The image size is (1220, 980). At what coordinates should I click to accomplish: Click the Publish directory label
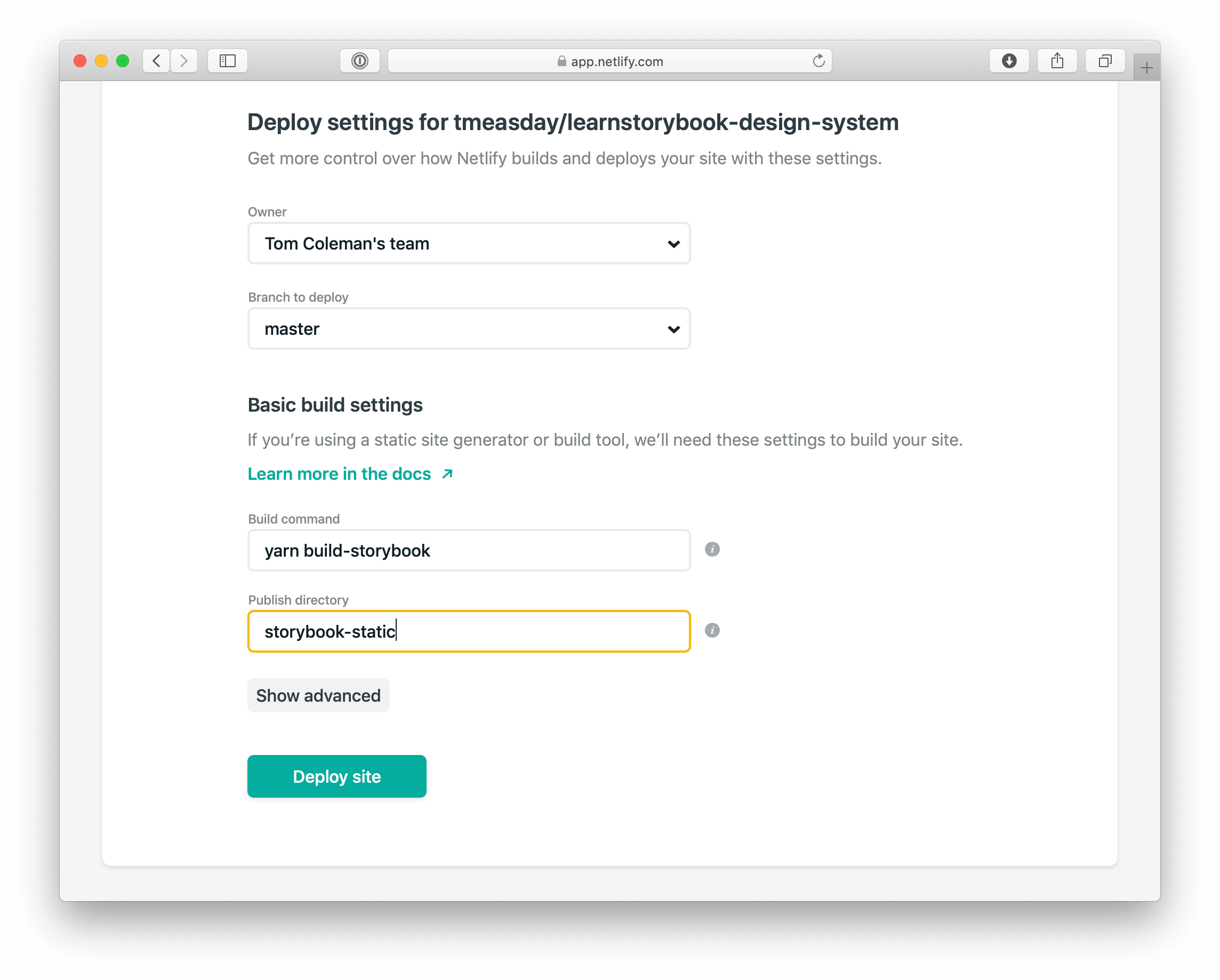point(298,600)
